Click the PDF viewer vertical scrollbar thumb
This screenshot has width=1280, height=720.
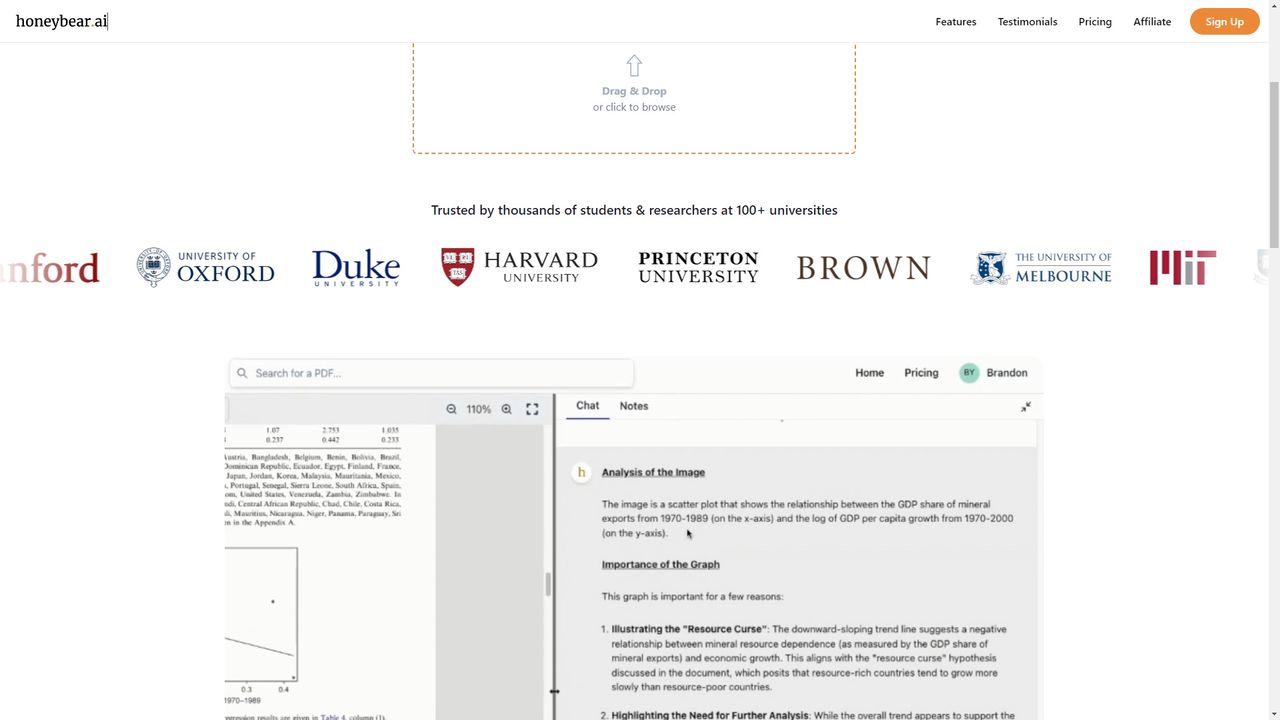click(x=548, y=585)
